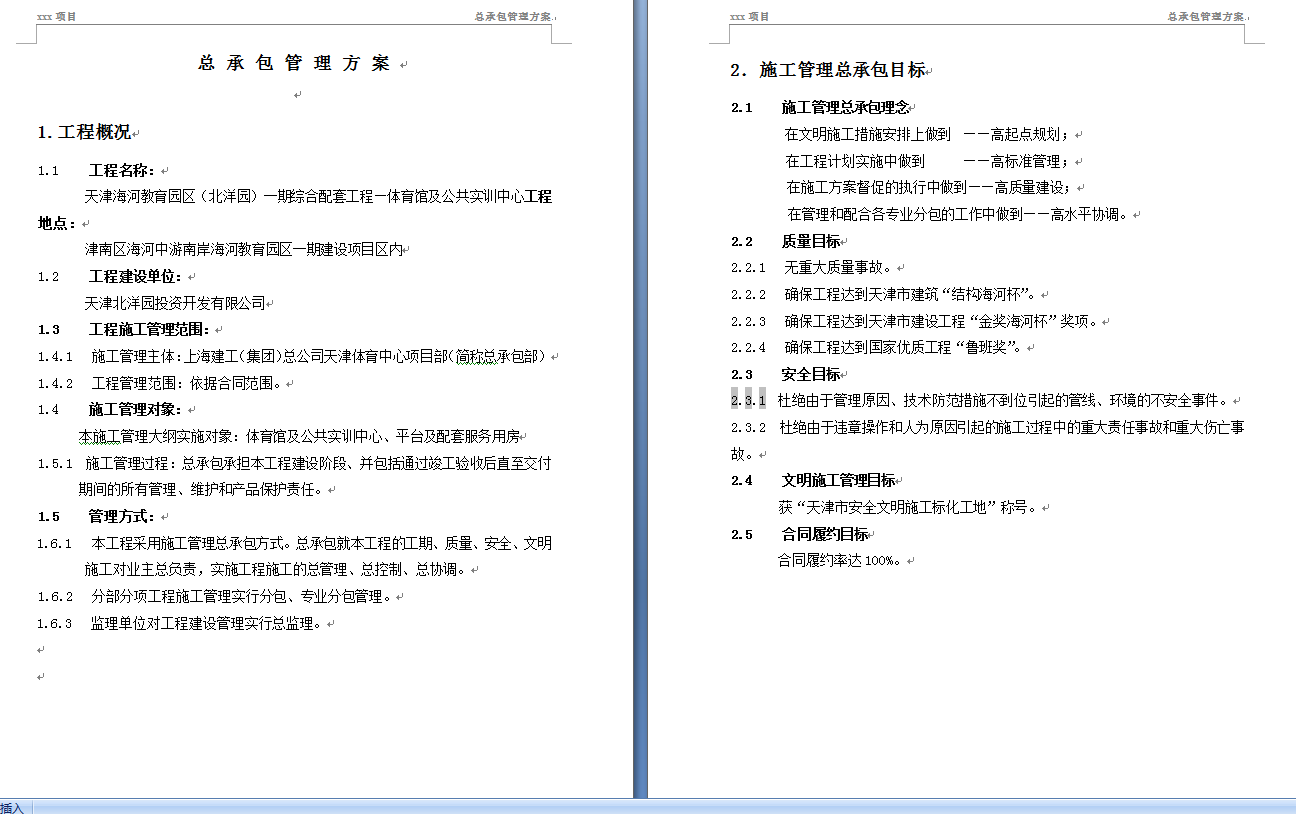Click the 插入 mode indicator in status bar
The height and width of the screenshot is (814, 1296).
coord(12,807)
